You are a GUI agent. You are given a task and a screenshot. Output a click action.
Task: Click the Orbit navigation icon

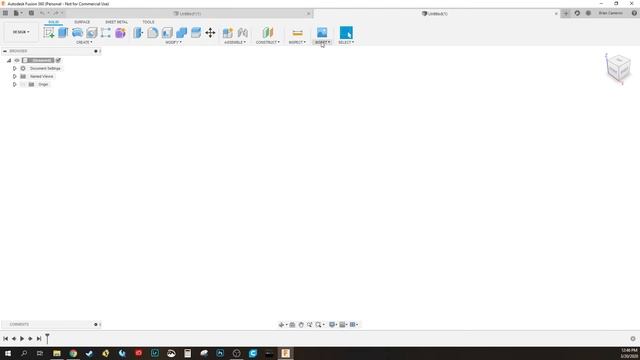tap(281, 325)
